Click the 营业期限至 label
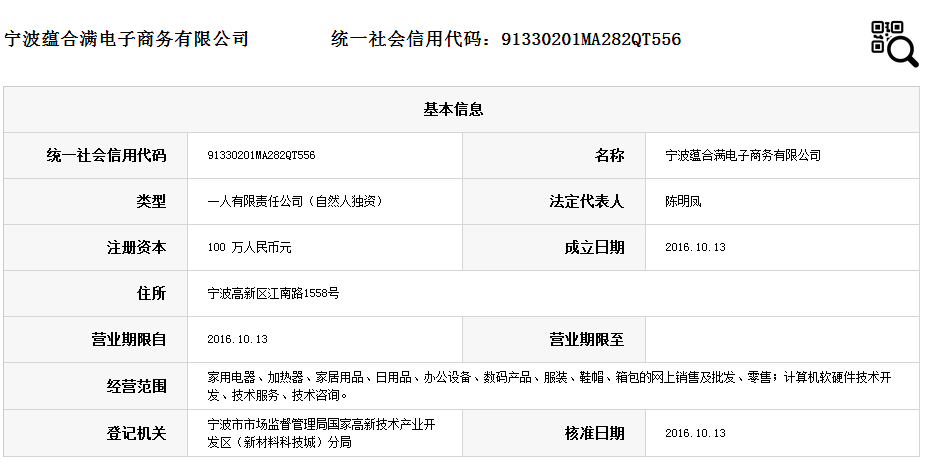Viewport: 925px width, 464px height. (x=586, y=340)
